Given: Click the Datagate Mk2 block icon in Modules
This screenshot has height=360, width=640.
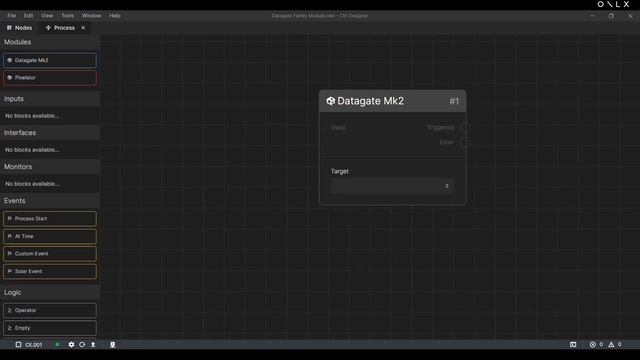Looking at the screenshot, I should (x=9, y=60).
